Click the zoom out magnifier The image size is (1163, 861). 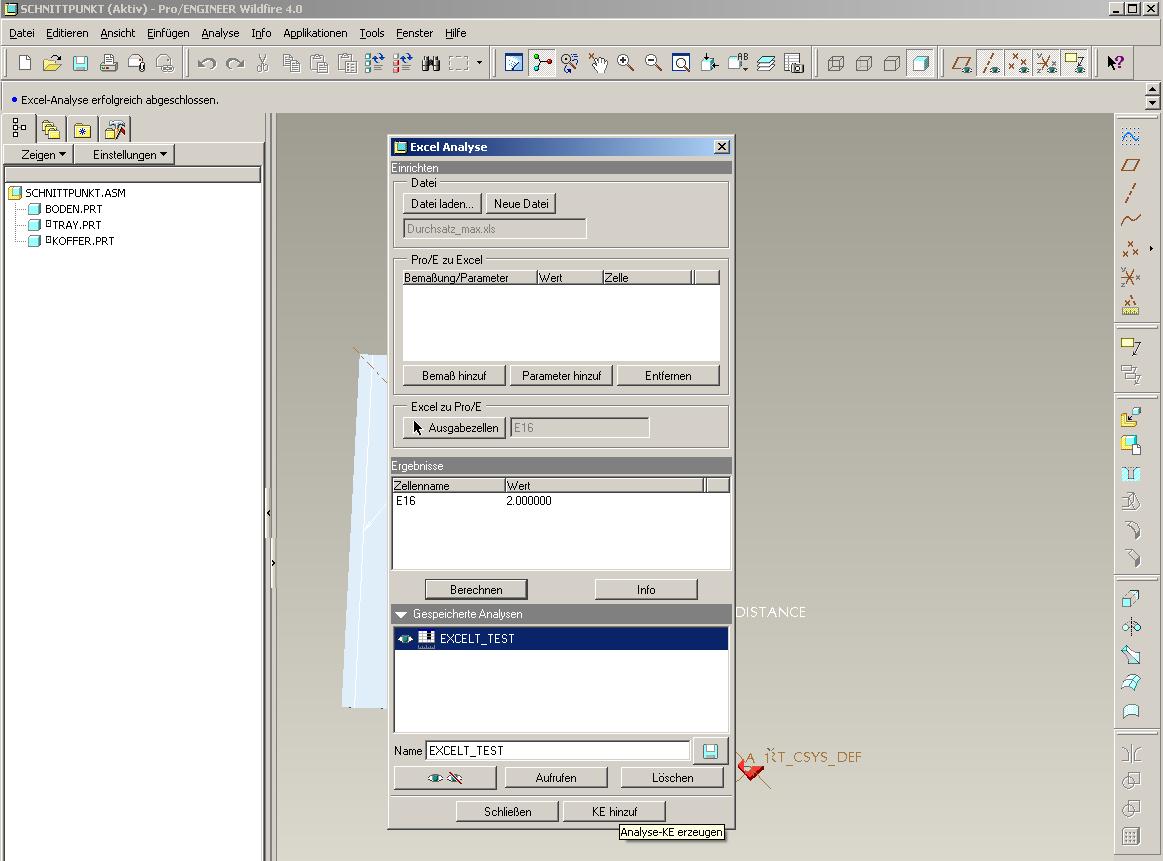coord(653,63)
